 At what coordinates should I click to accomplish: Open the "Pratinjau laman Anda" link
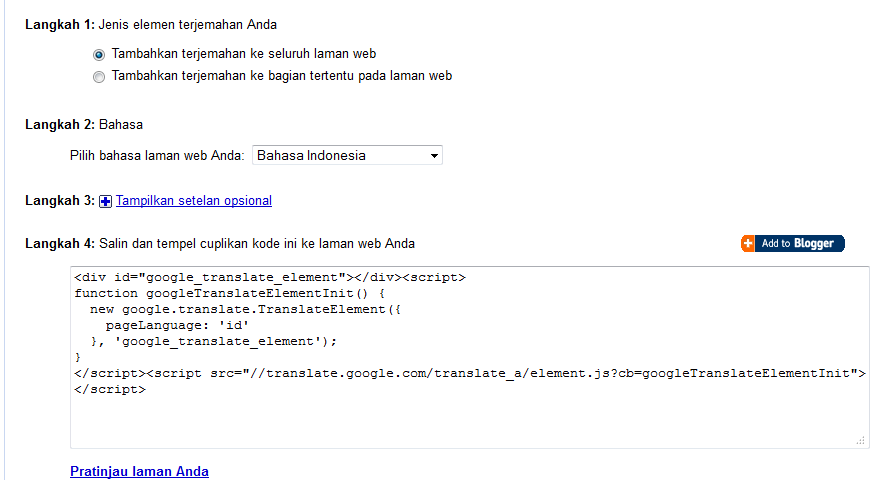(x=139, y=471)
